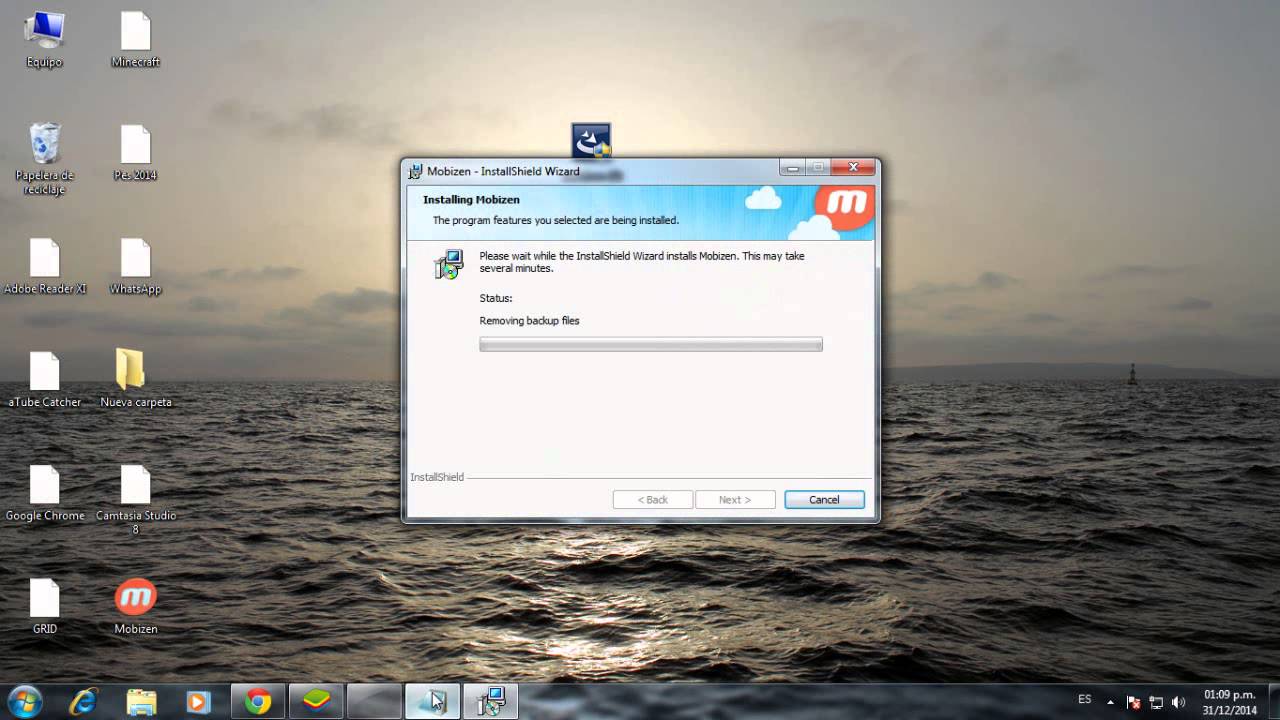Select Google Chrome desktop shortcut

45,493
